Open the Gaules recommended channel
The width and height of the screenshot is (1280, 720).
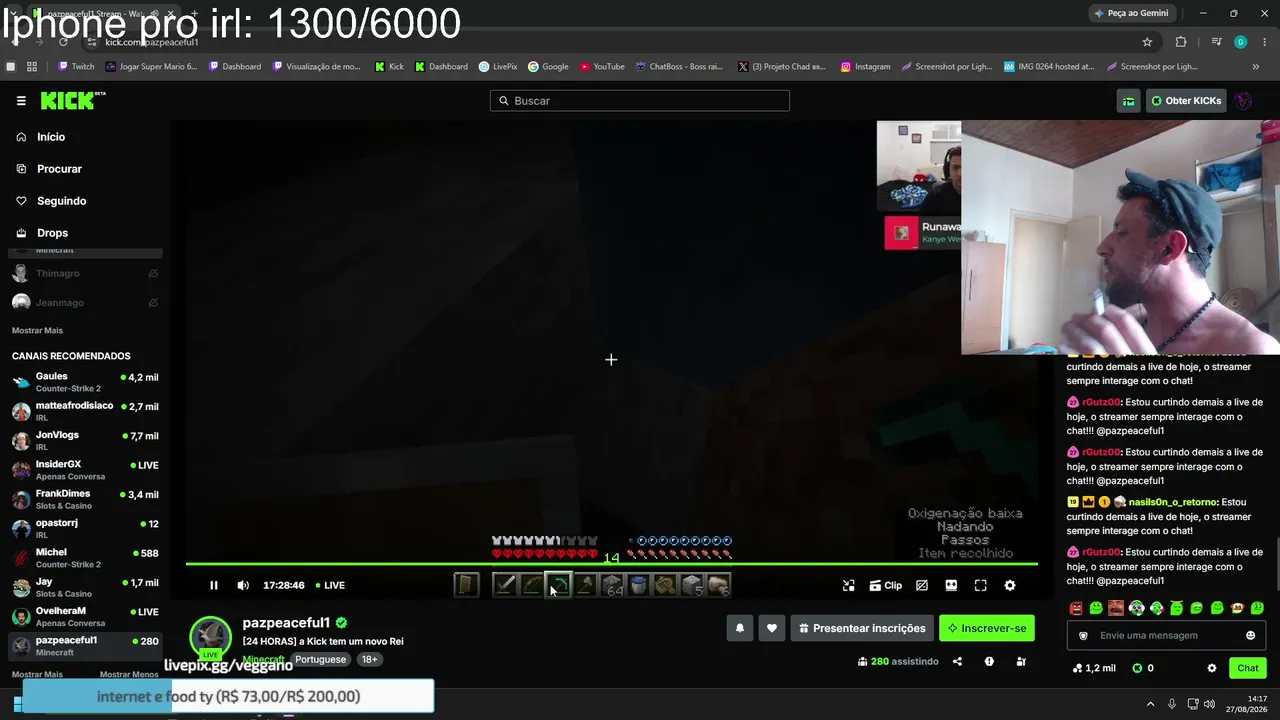point(86,382)
